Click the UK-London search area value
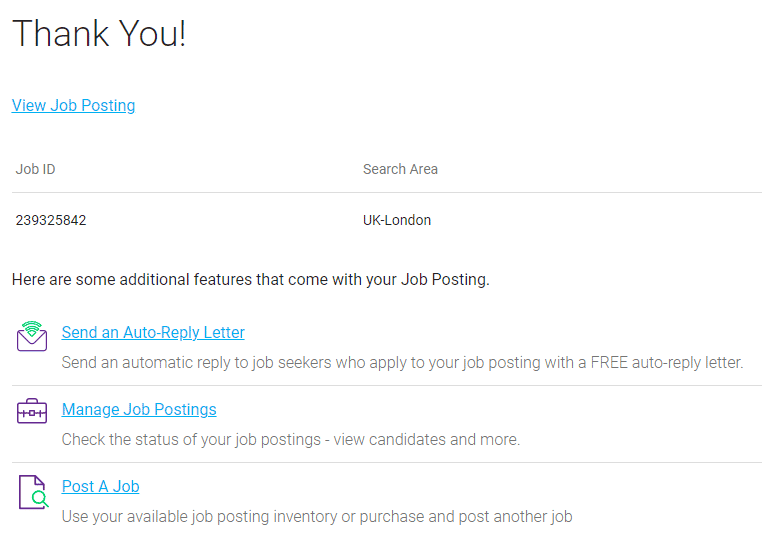This screenshot has height=541, width=774. (x=397, y=220)
